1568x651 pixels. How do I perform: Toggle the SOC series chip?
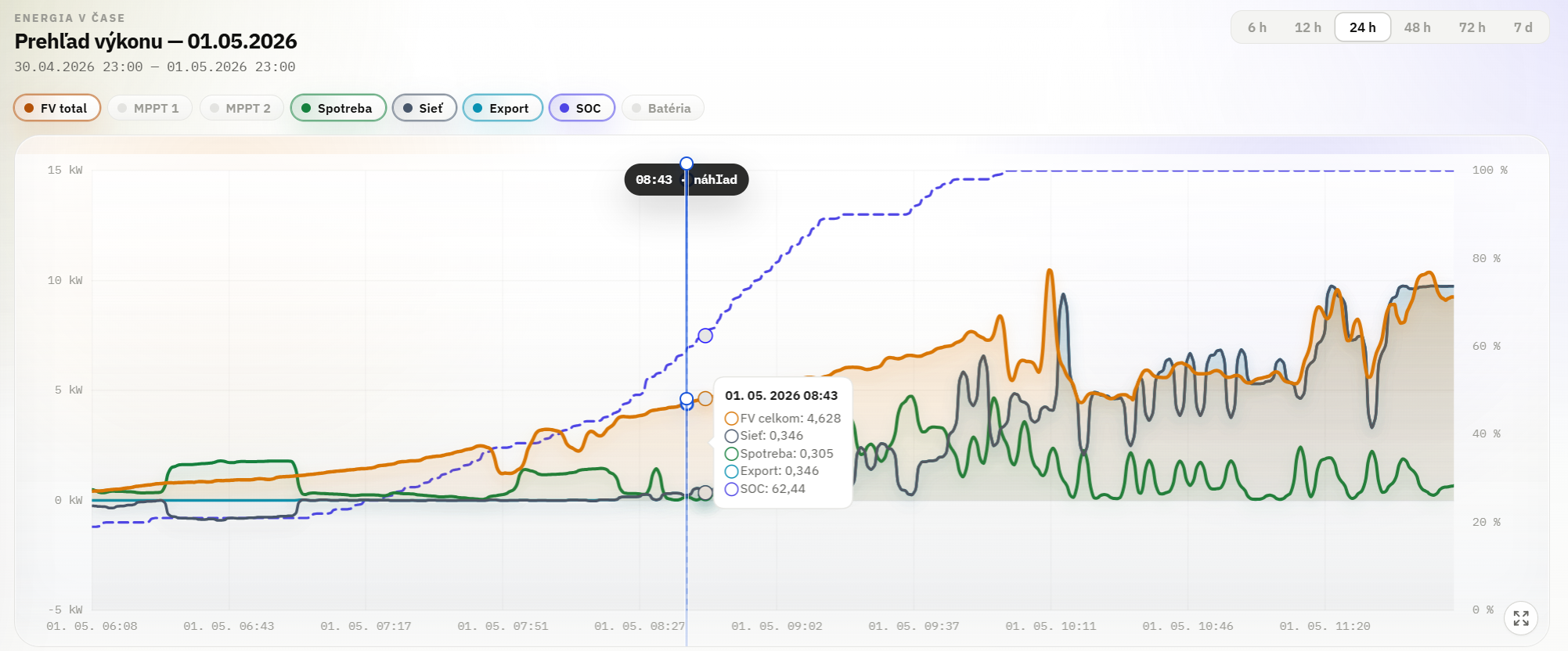coord(582,108)
